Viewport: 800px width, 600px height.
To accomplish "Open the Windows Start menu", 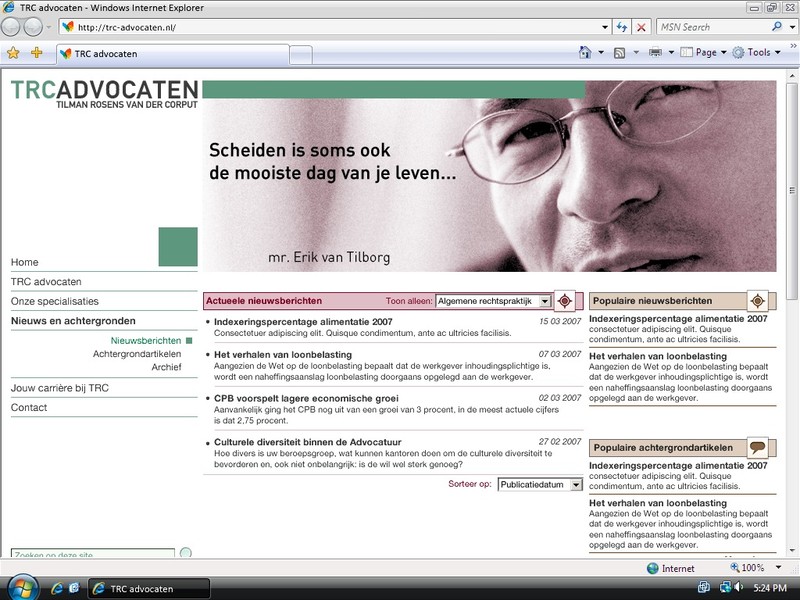I will coord(22,587).
